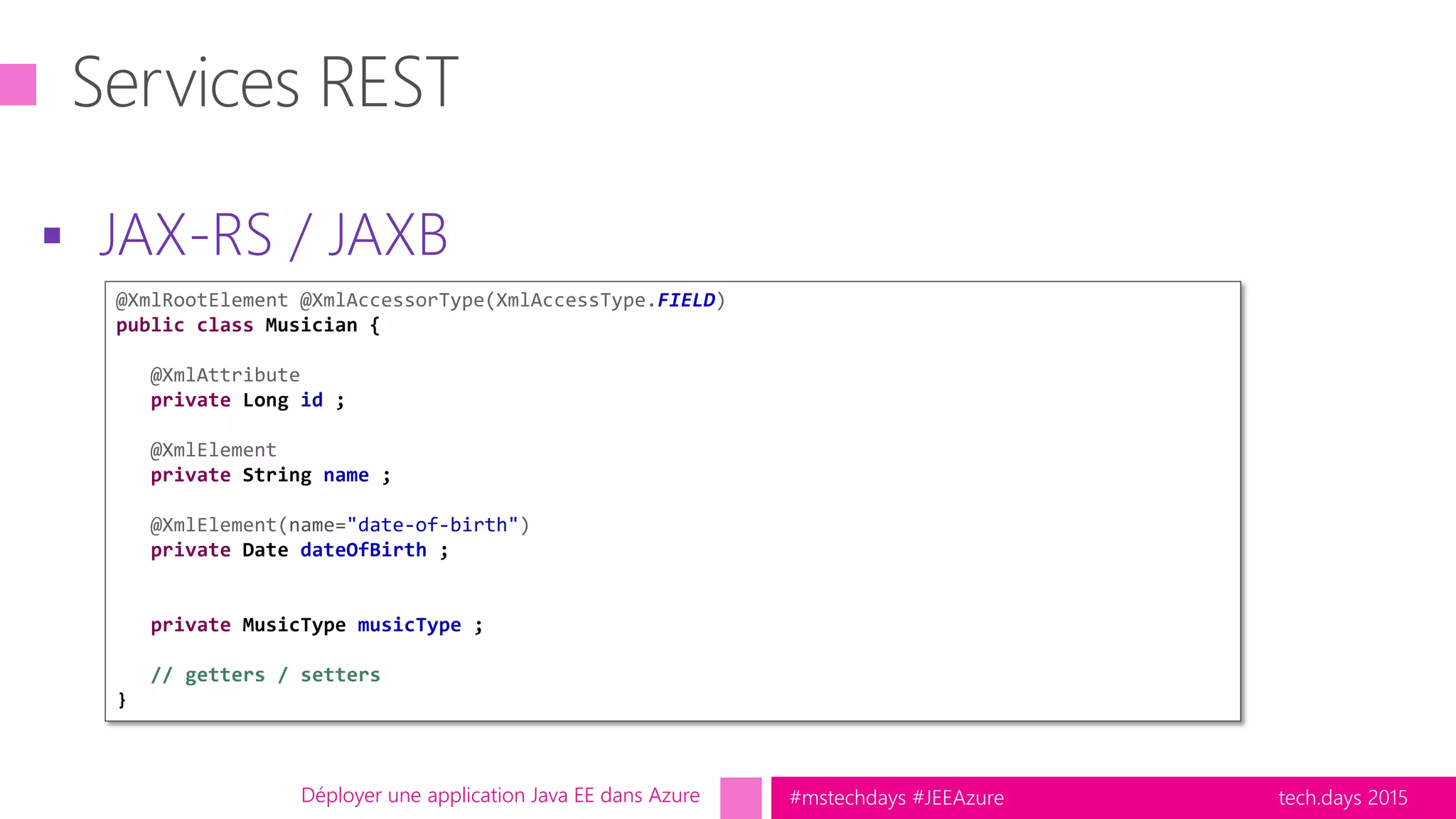
Task: Click 'public class Musician {' line
Action: (x=248, y=326)
